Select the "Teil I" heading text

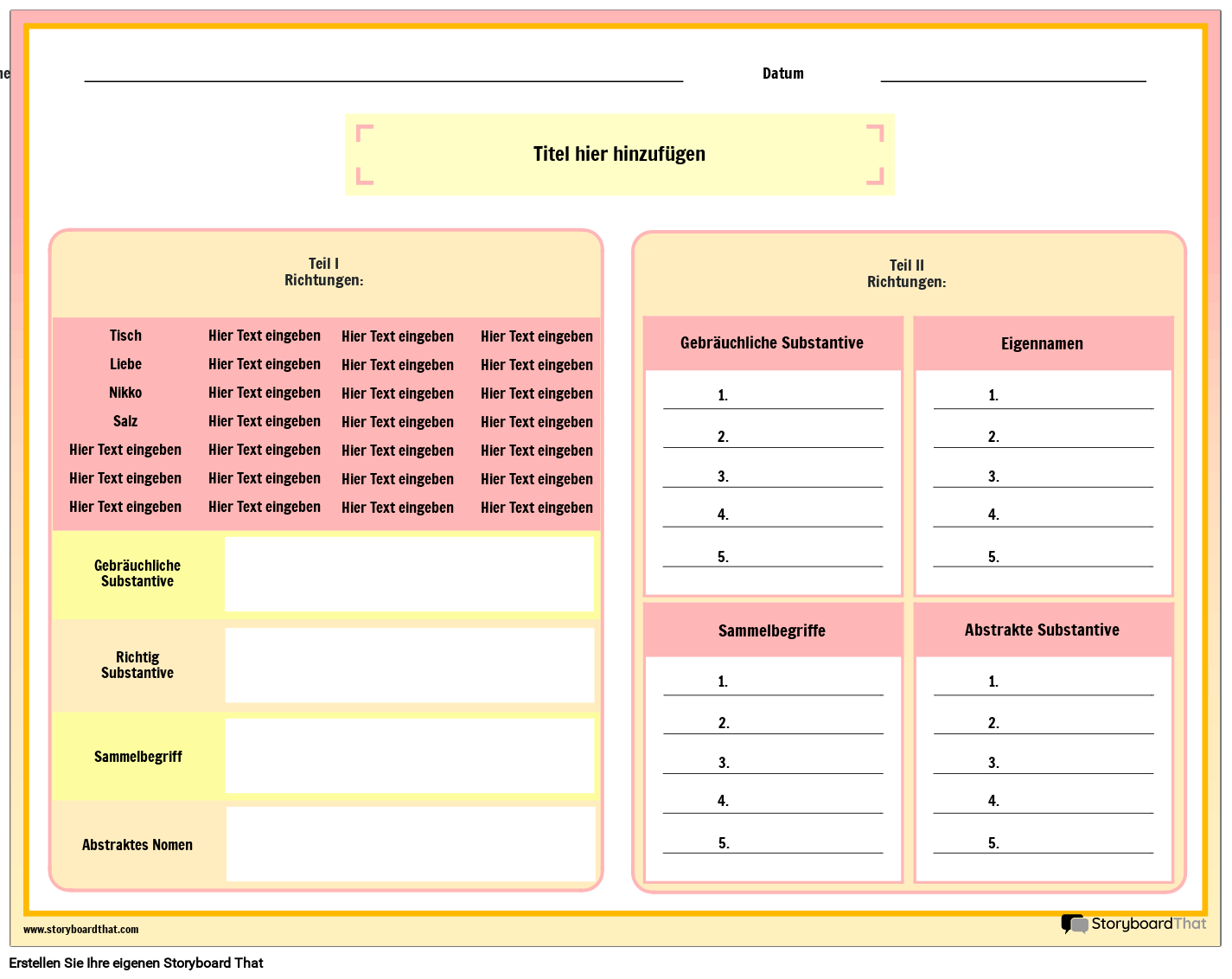tap(324, 264)
